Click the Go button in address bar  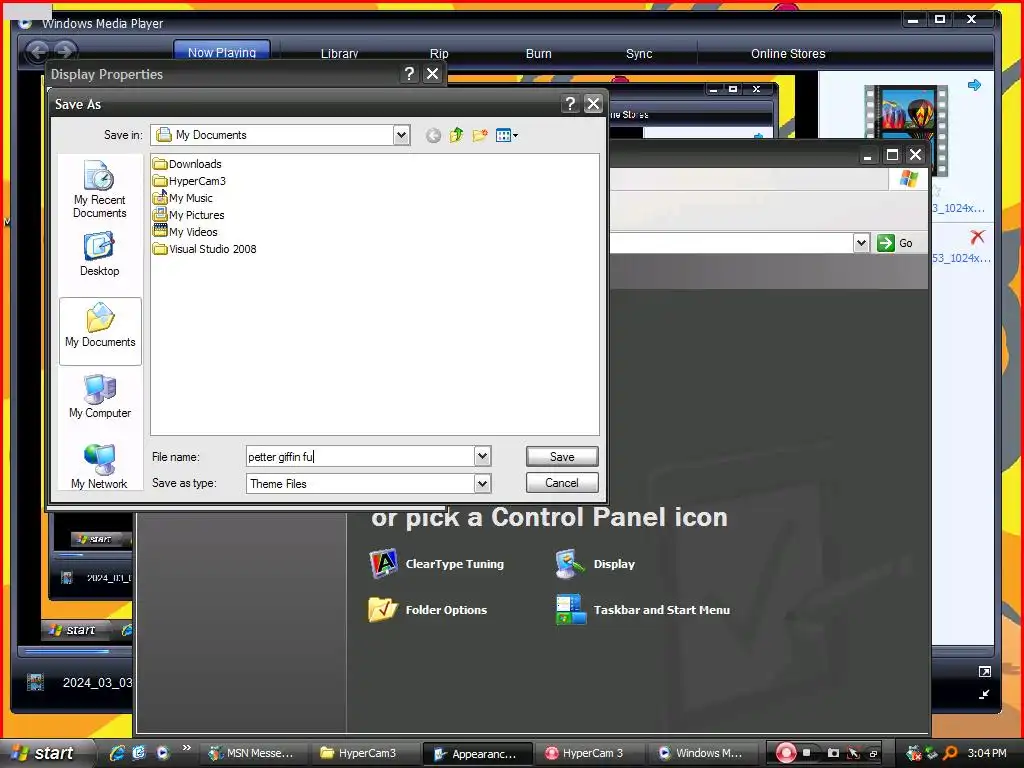[x=895, y=243]
